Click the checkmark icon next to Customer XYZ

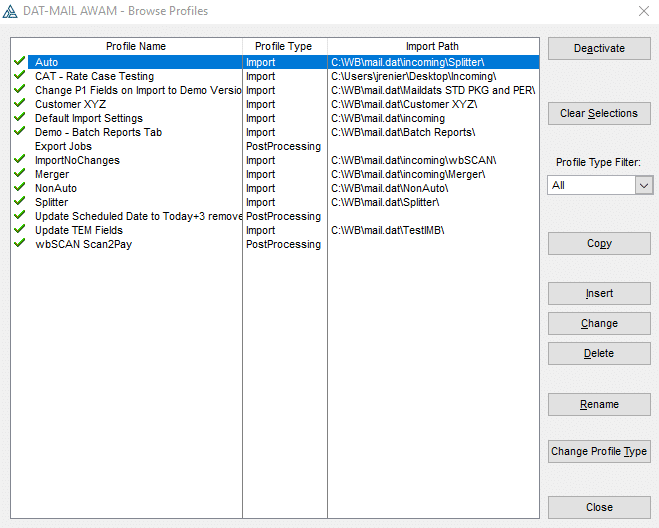click(x=19, y=104)
